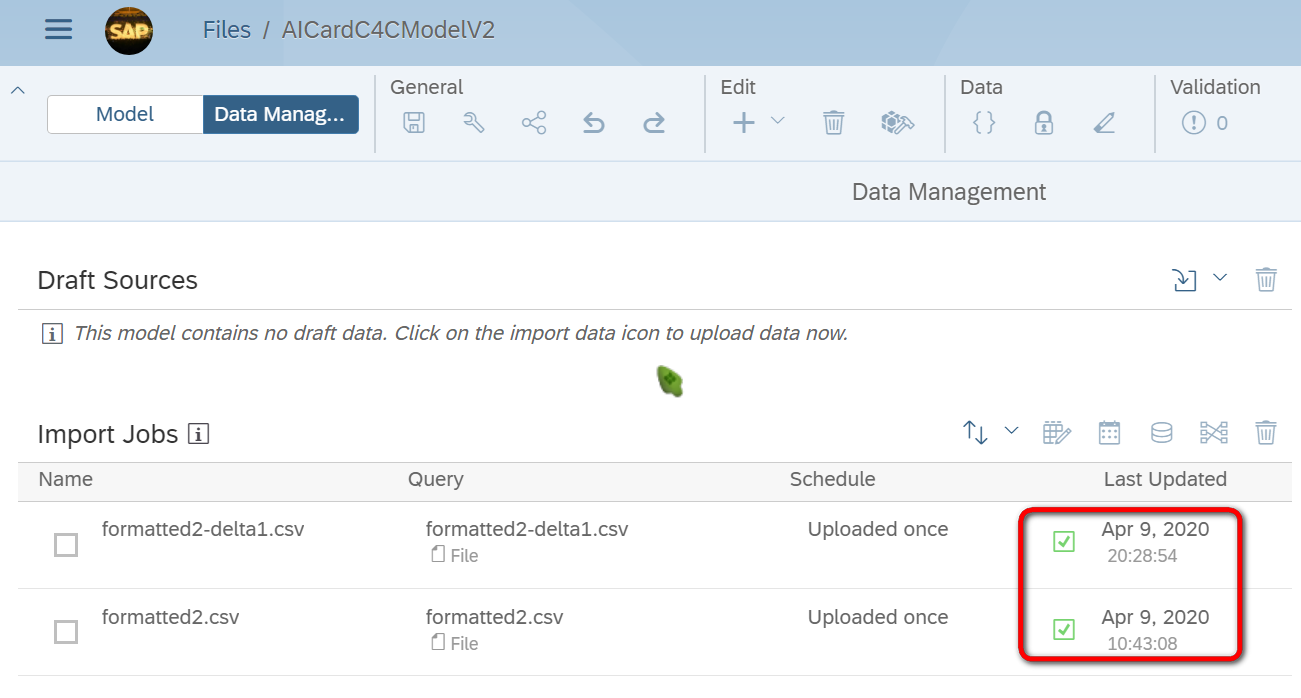The image size is (1301, 698).
Task: Click the timestamp 10:43:08
Action: pos(1142,644)
